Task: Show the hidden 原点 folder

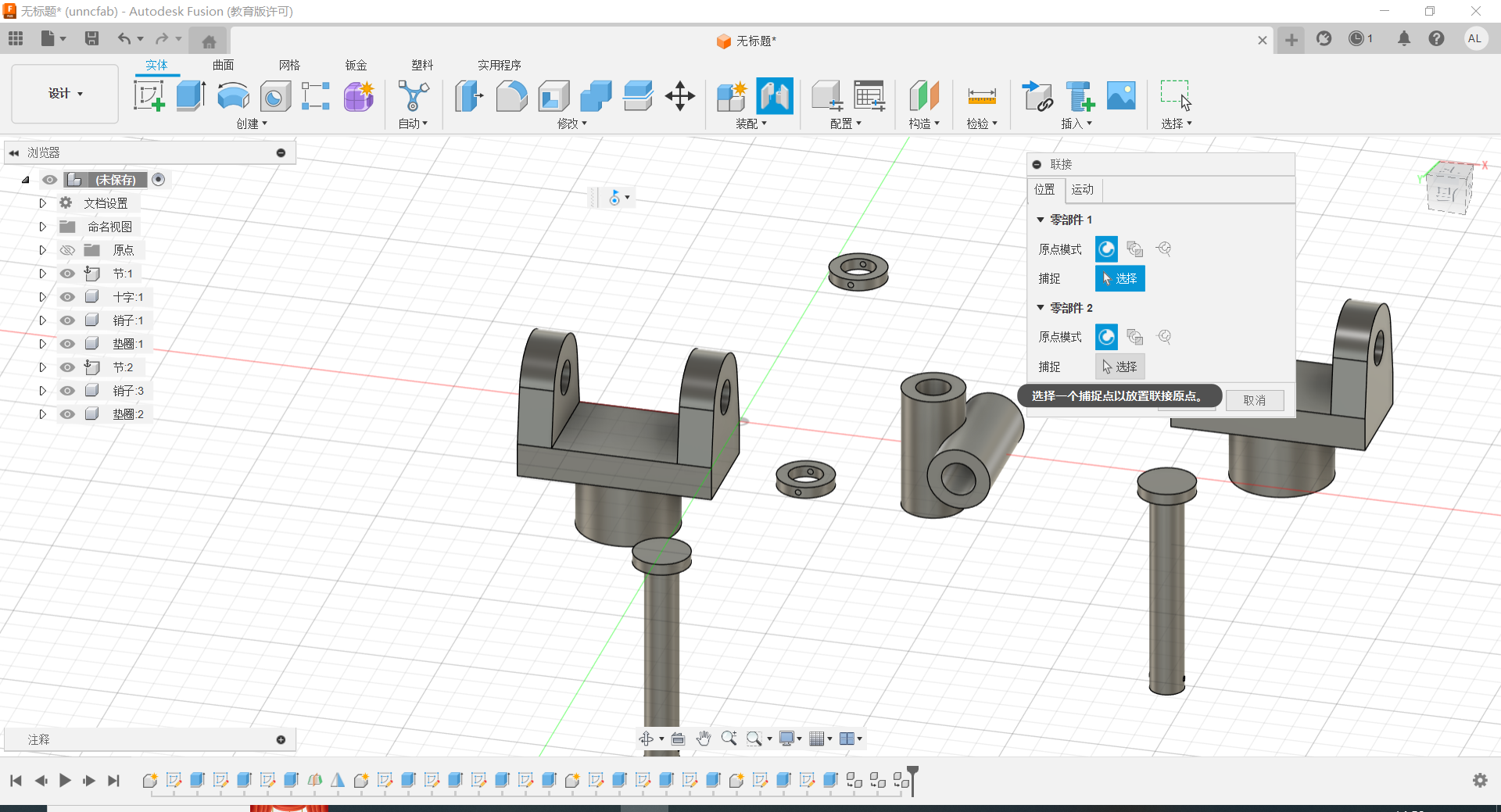Action: tap(68, 250)
